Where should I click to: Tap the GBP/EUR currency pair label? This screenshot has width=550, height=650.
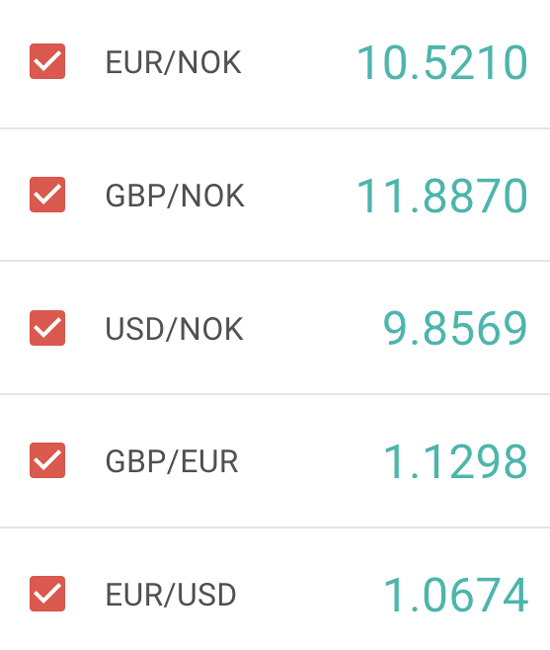[172, 461]
